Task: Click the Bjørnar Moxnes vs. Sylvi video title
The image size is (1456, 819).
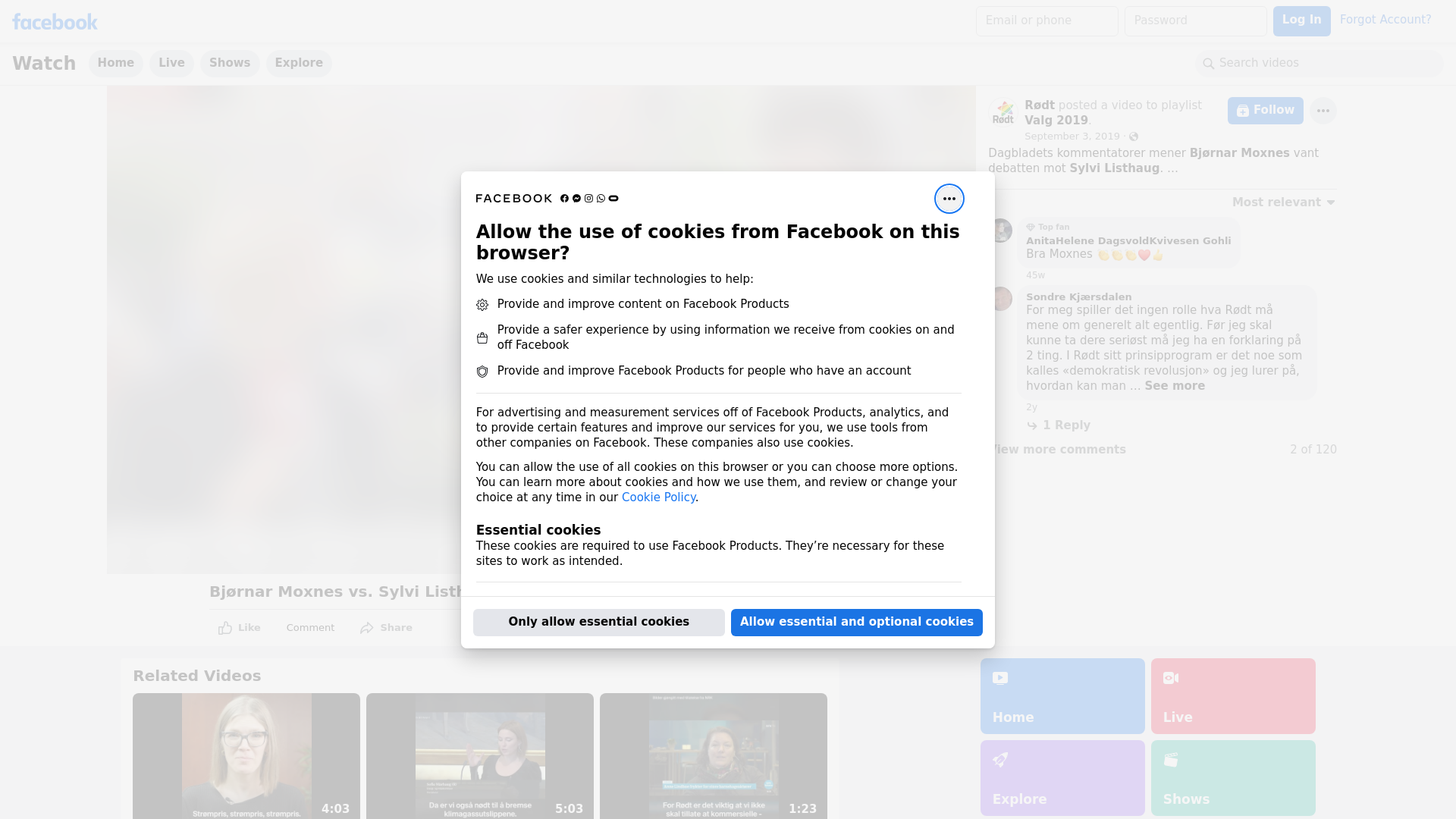Action: (335, 592)
